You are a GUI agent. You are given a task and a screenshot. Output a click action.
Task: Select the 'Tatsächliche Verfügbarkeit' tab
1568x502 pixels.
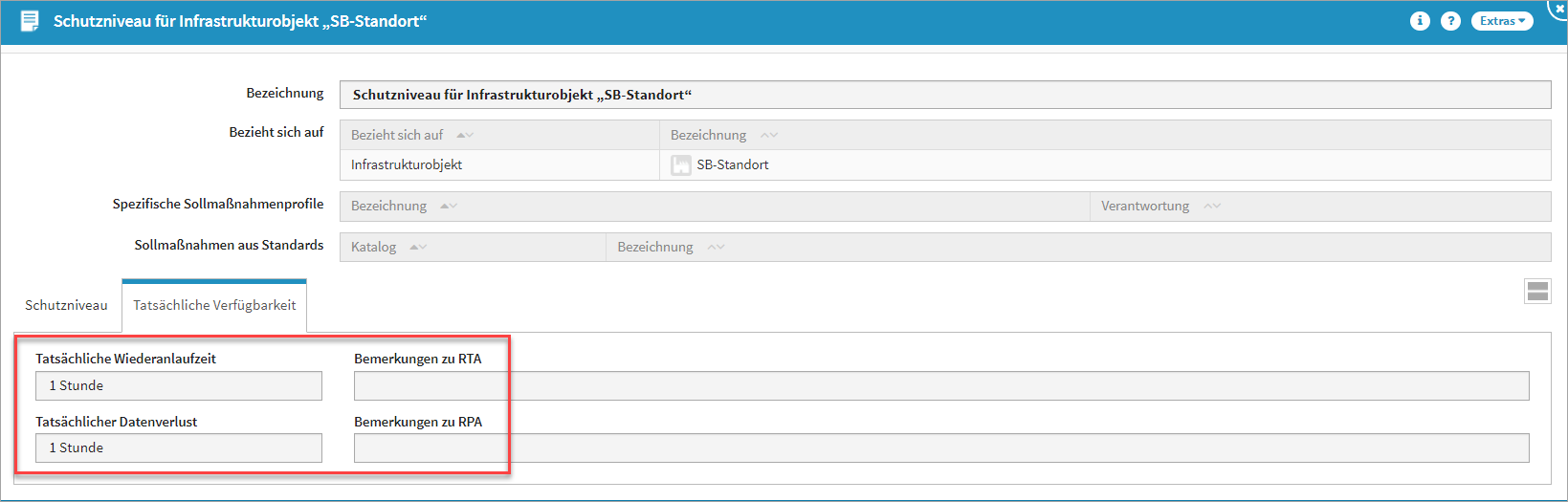214,306
